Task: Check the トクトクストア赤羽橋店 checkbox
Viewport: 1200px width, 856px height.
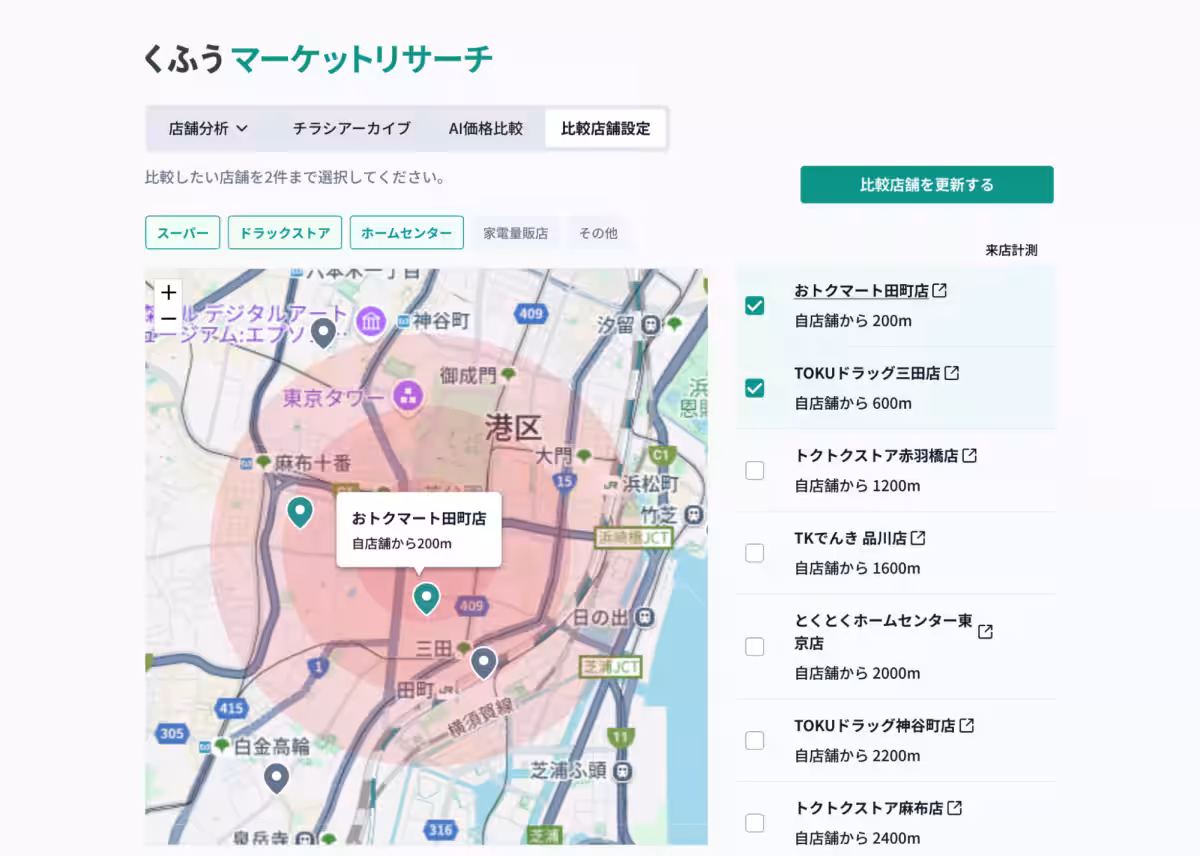Action: 755,469
